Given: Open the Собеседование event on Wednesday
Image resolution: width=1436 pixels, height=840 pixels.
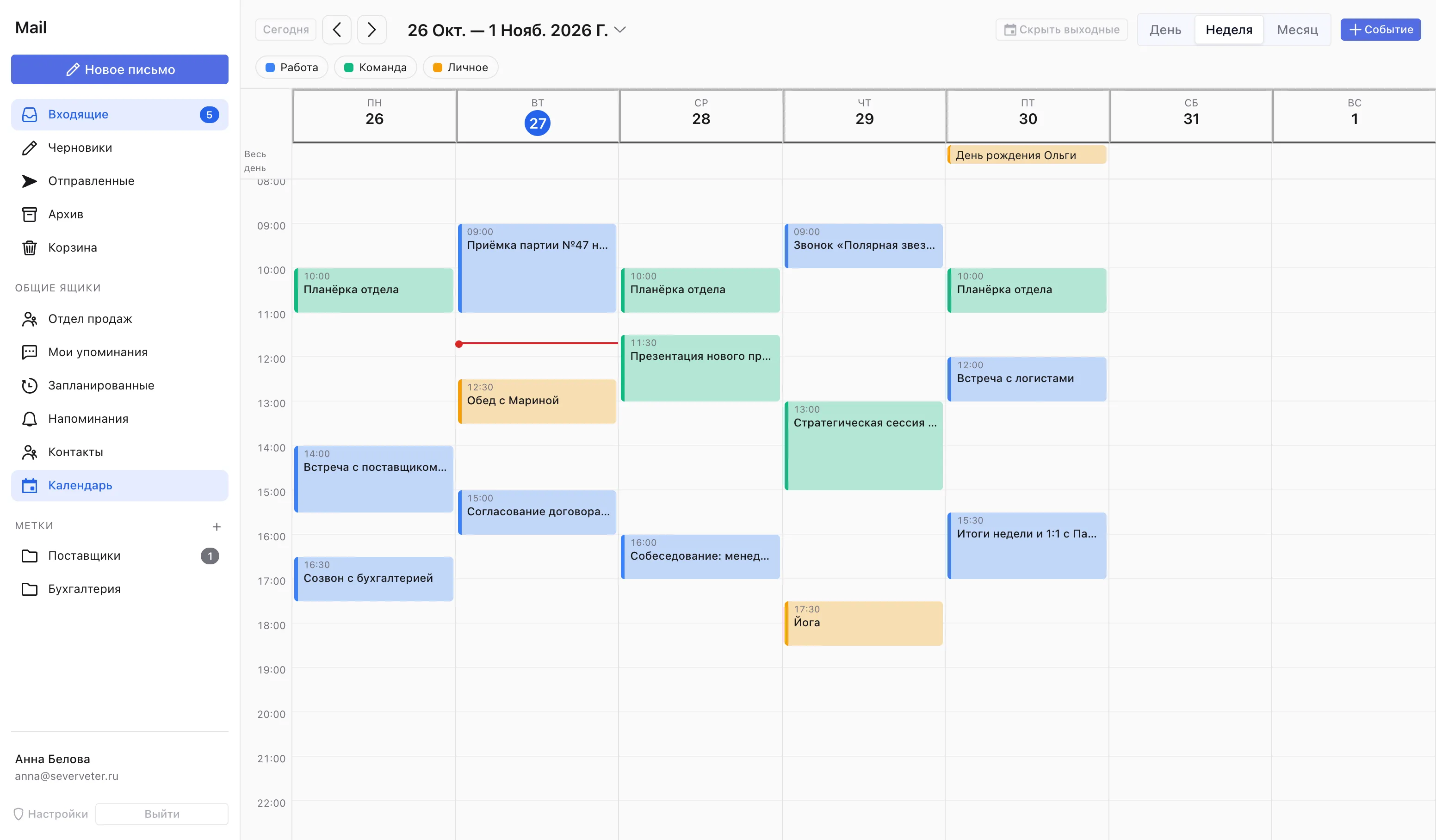Looking at the screenshot, I should (x=700, y=557).
